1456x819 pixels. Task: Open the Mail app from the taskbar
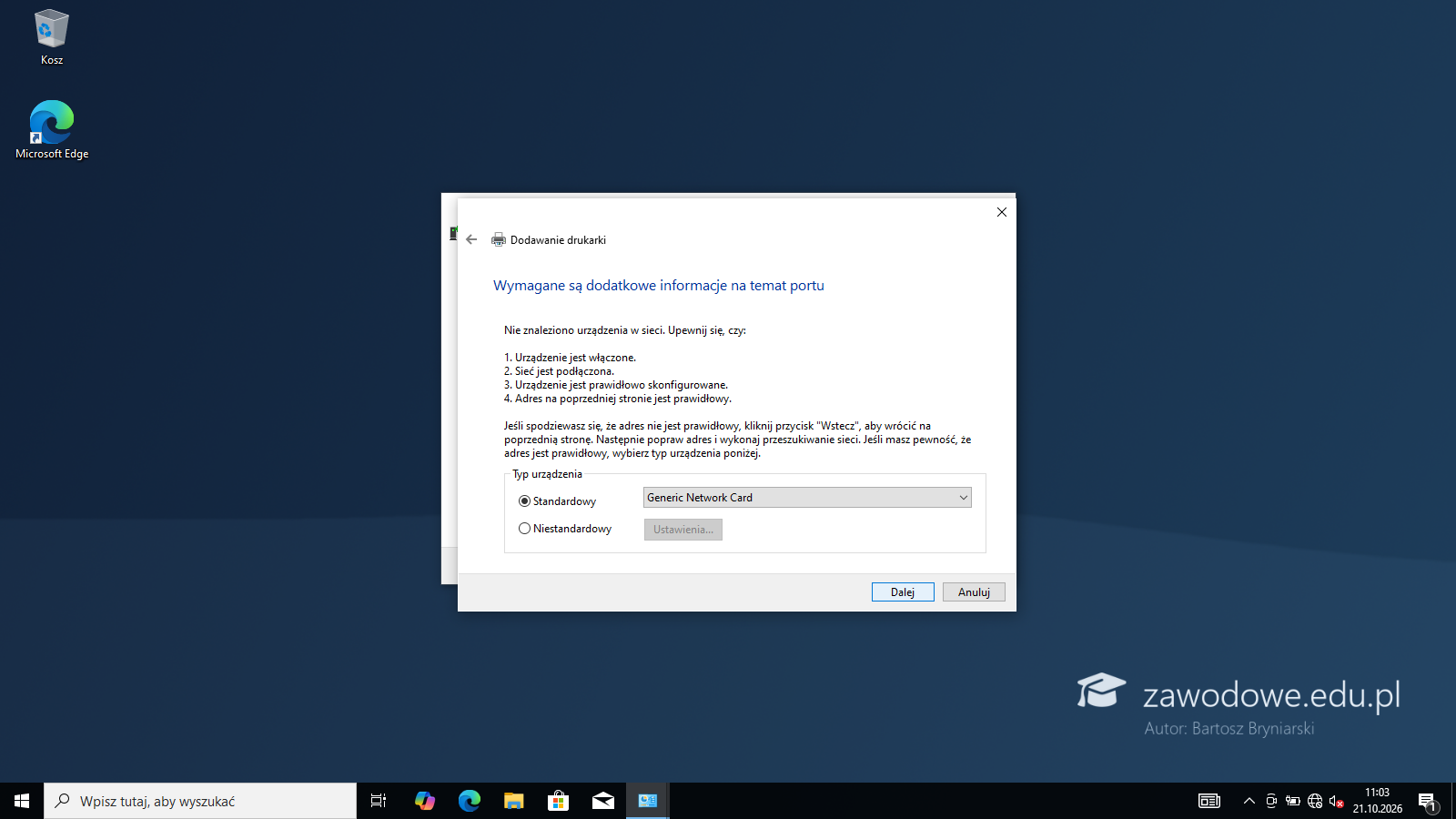(x=603, y=801)
